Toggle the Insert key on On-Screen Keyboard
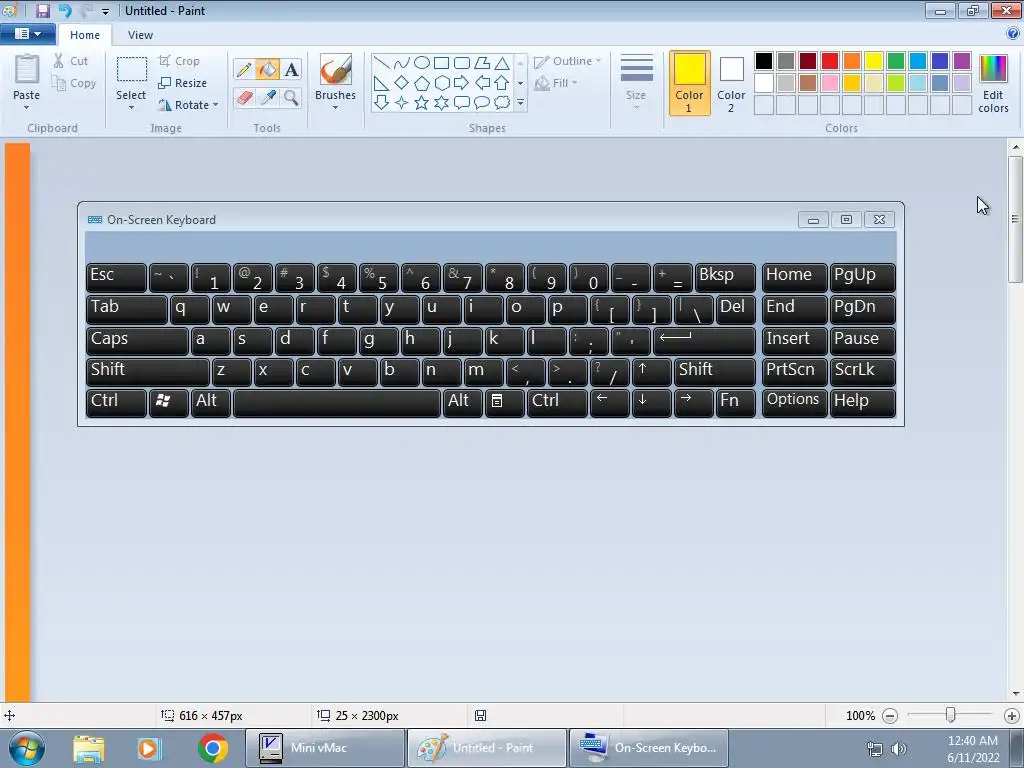Viewport: 1024px width, 768px height. [x=794, y=340]
